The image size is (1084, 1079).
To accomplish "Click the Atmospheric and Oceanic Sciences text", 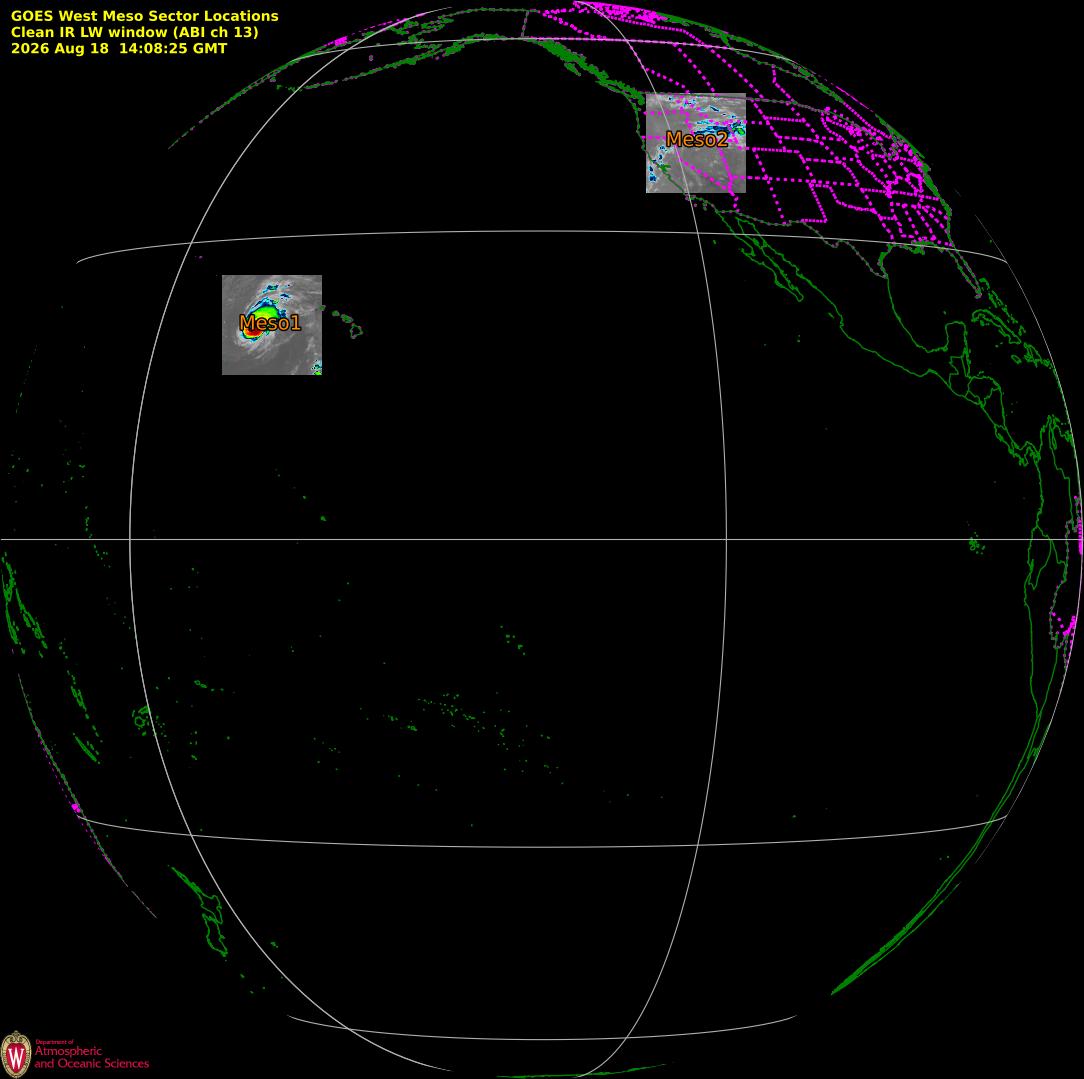I will click(91, 1057).
